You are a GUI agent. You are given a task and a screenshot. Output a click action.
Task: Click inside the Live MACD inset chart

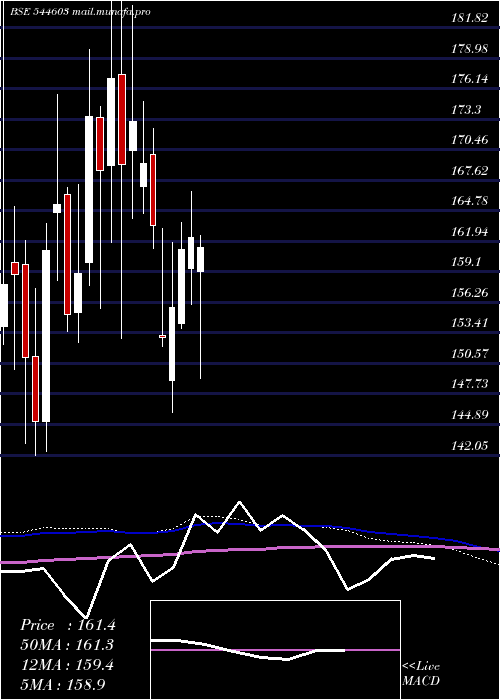275,650
